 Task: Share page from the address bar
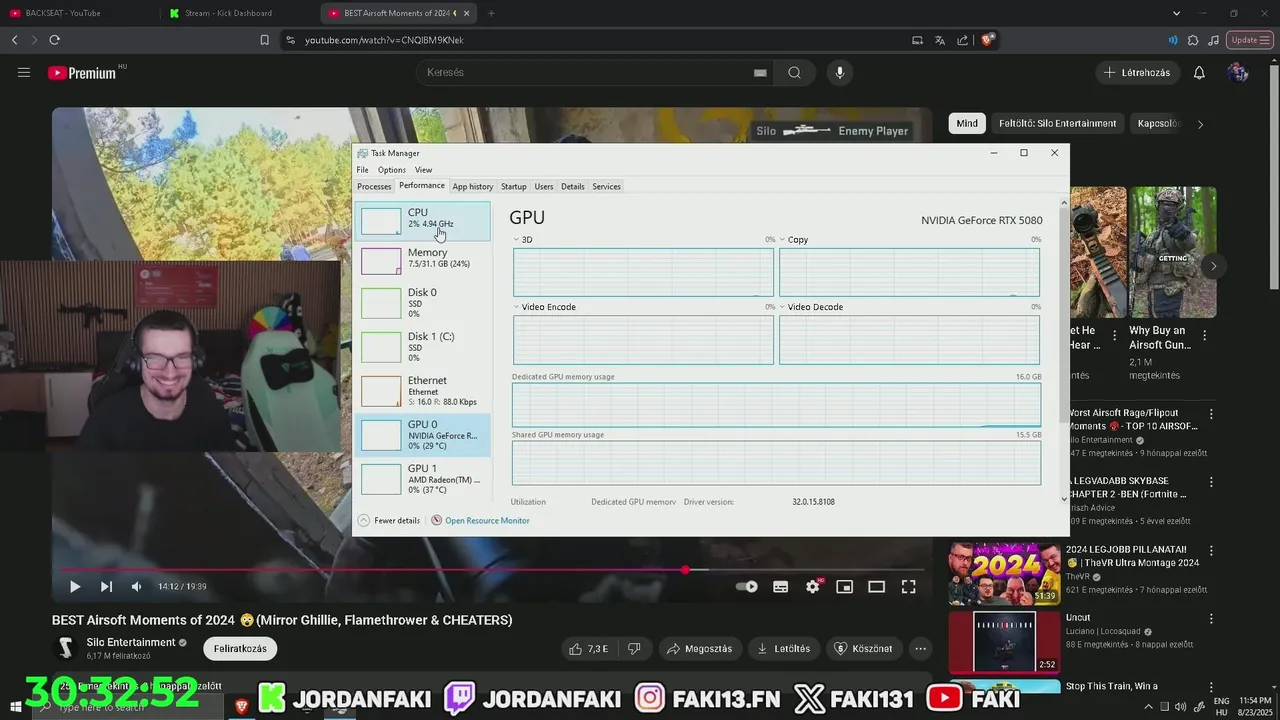[x=962, y=40]
